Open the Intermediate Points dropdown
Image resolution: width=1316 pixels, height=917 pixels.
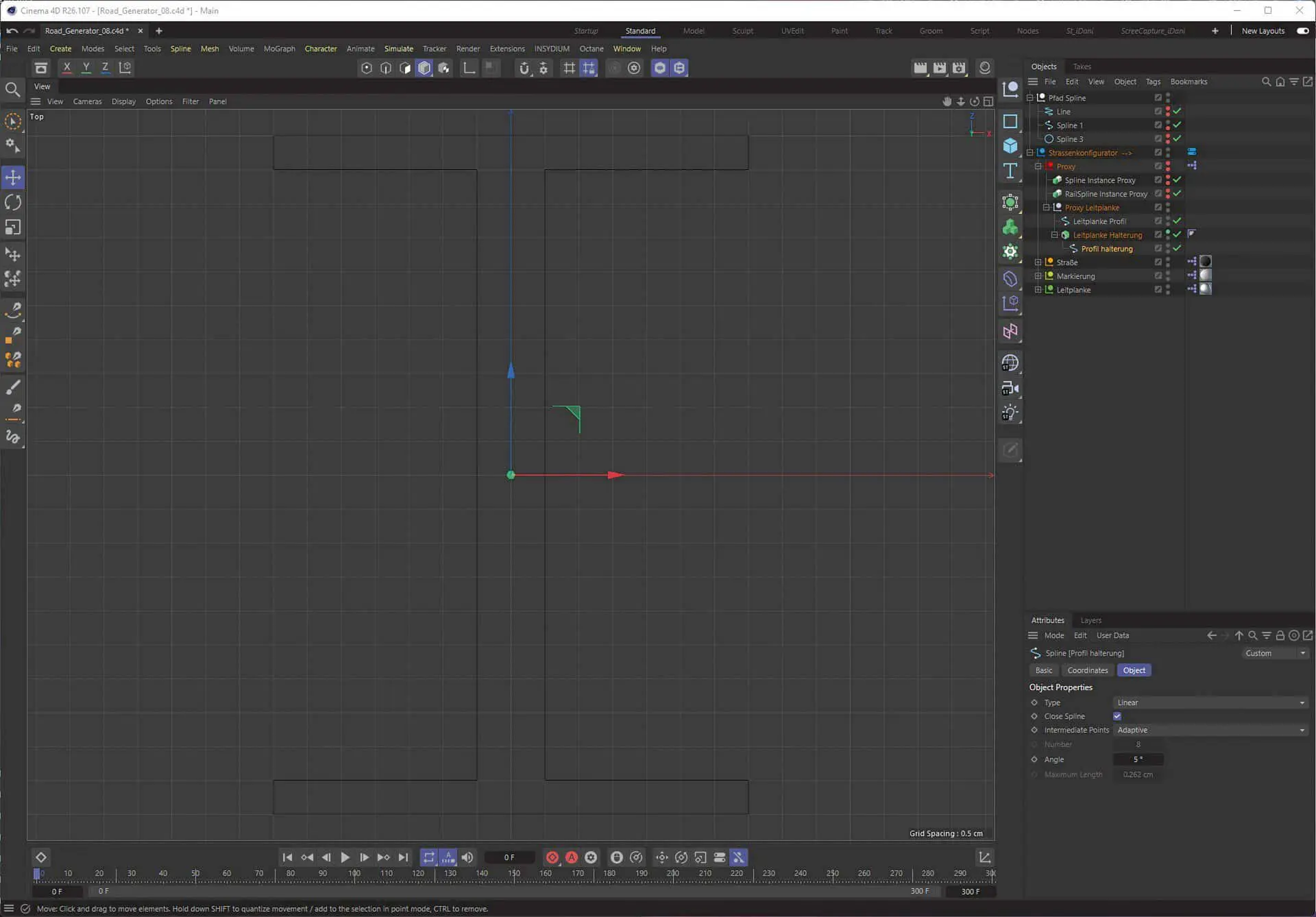[1210, 730]
